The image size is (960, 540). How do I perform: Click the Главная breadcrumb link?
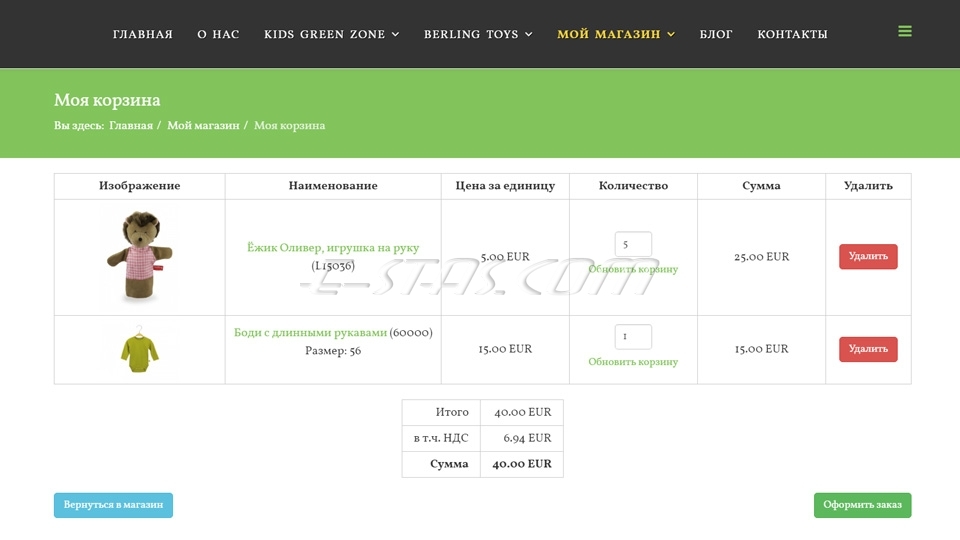131,126
